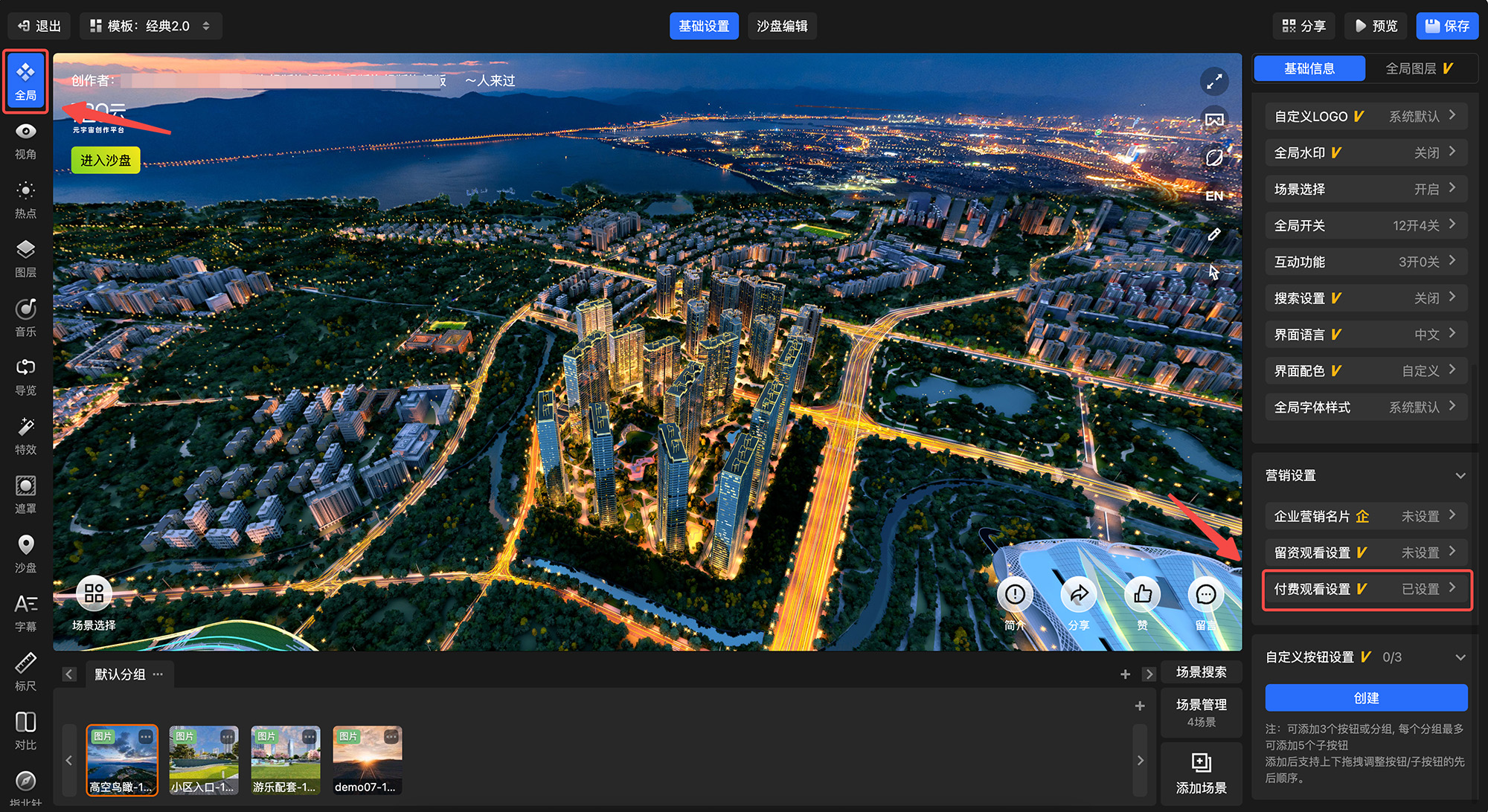Open the 场景选择 grid icon in preview

pyautogui.click(x=94, y=593)
